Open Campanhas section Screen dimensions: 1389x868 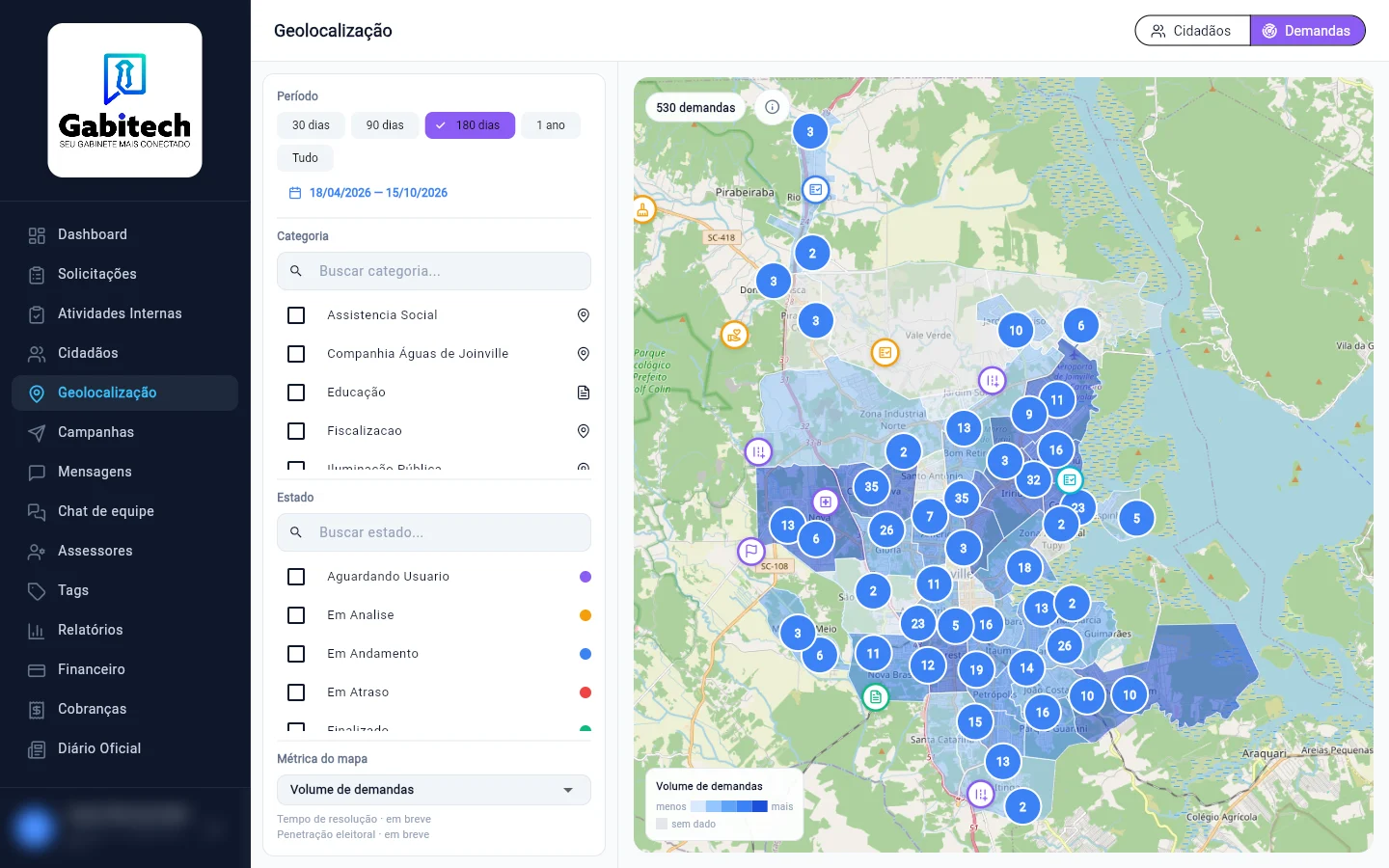[124, 432]
